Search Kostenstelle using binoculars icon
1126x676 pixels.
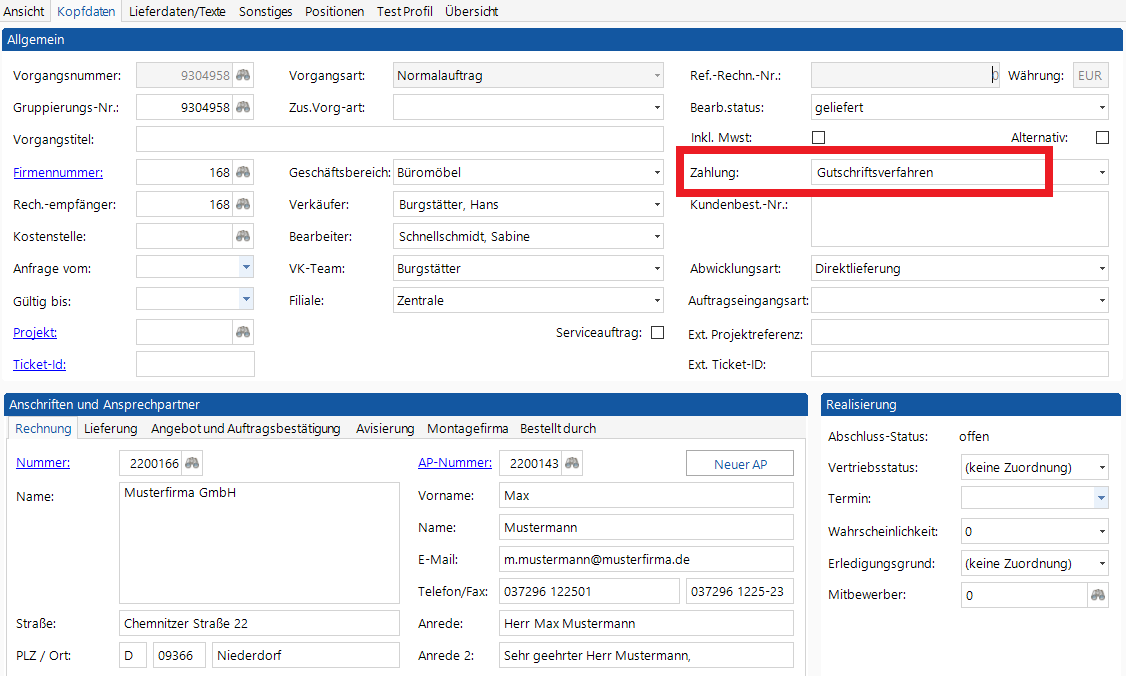pos(243,237)
